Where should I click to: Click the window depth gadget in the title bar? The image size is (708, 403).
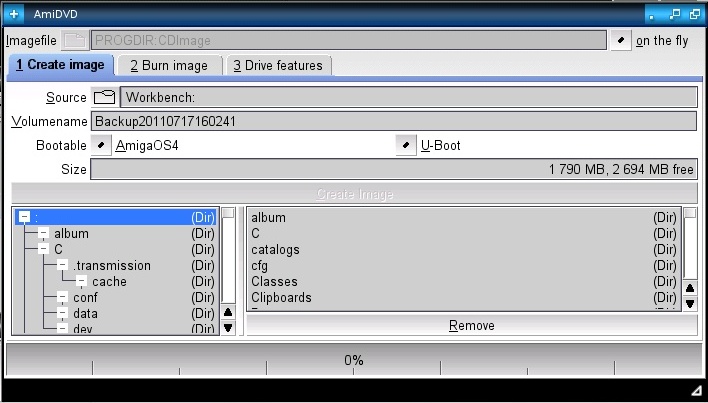pyautogui.click(x=695, y=14)
